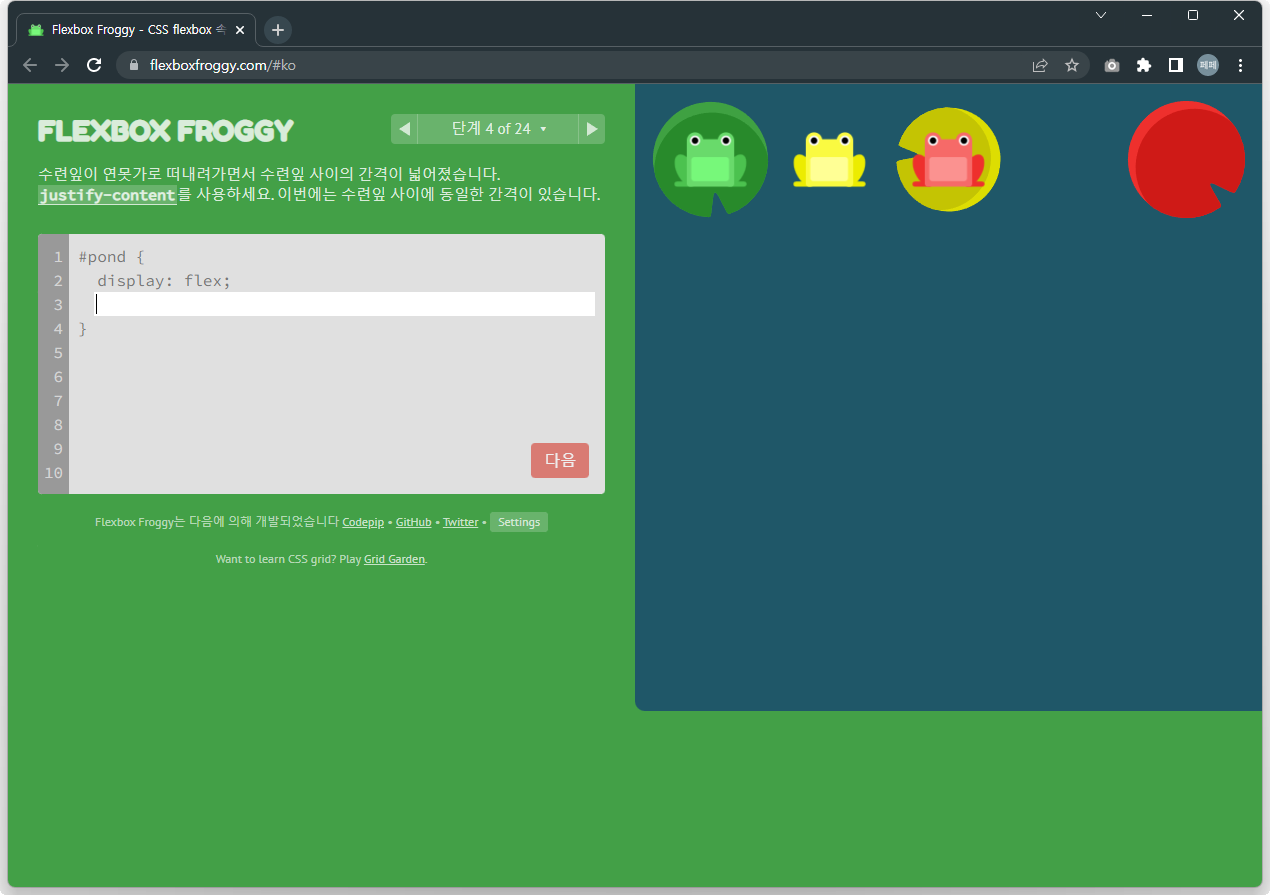The height and width of the screenshot is (895, 1270).
Task: Open the Twitter link
Action: click(461, 522)
